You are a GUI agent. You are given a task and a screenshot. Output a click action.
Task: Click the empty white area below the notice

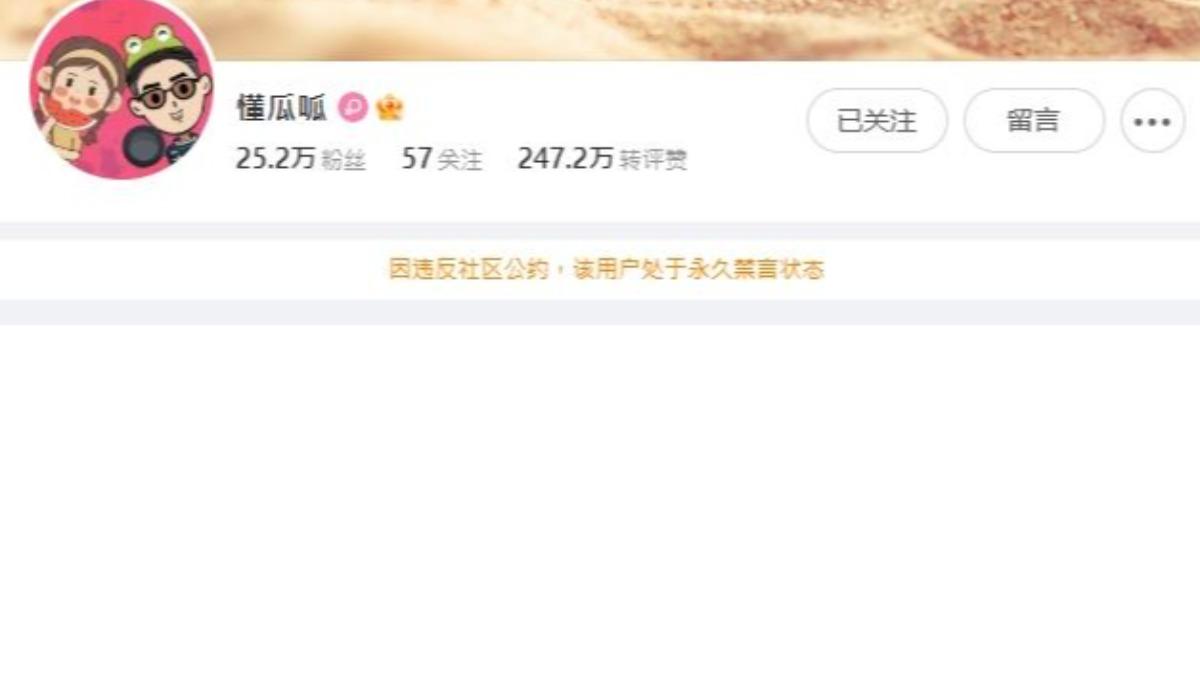[600, 500]
